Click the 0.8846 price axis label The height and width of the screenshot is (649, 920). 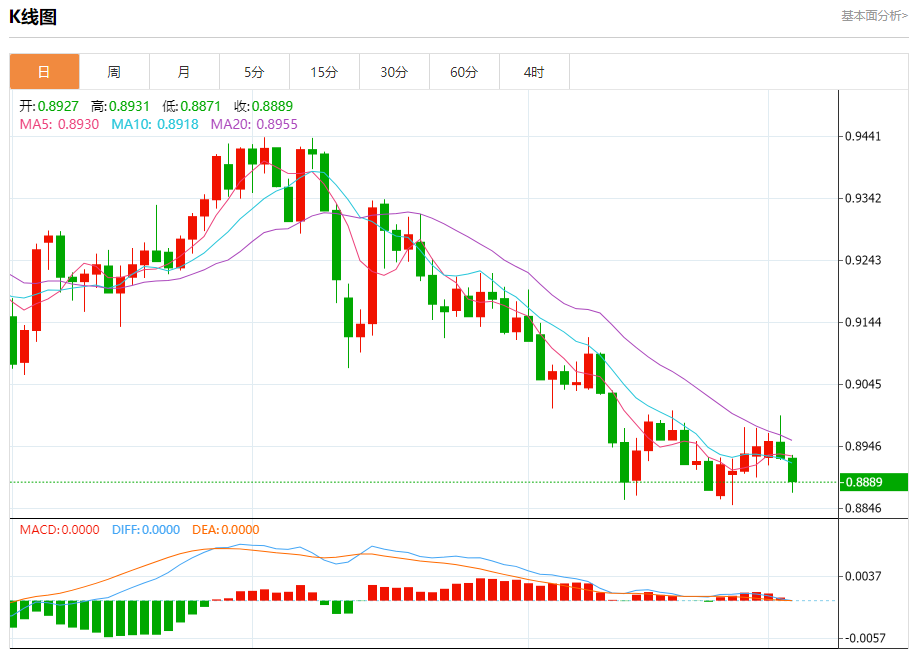click(862, 508)
